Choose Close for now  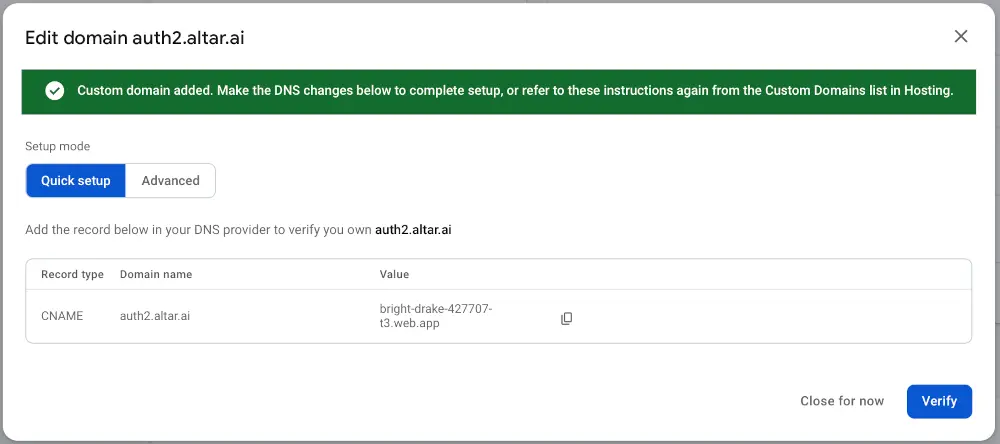(842, 401)
